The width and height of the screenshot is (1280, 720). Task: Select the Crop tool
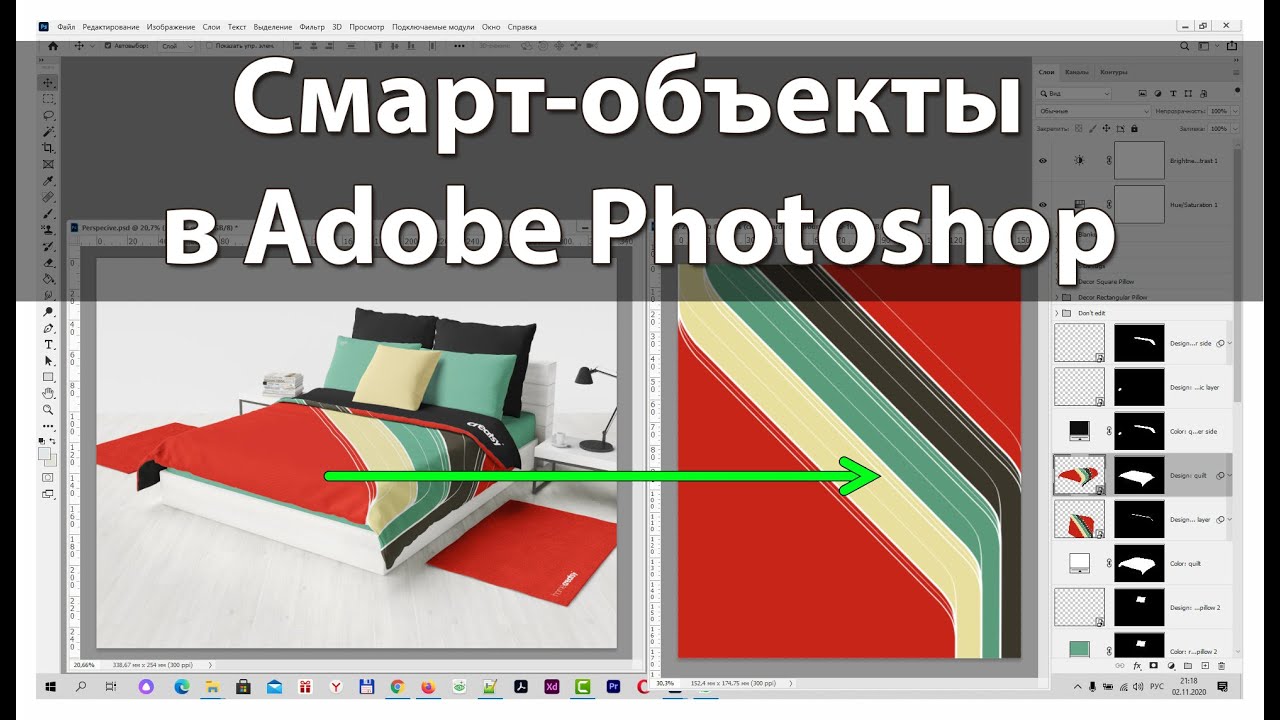(x=48, y=148)
